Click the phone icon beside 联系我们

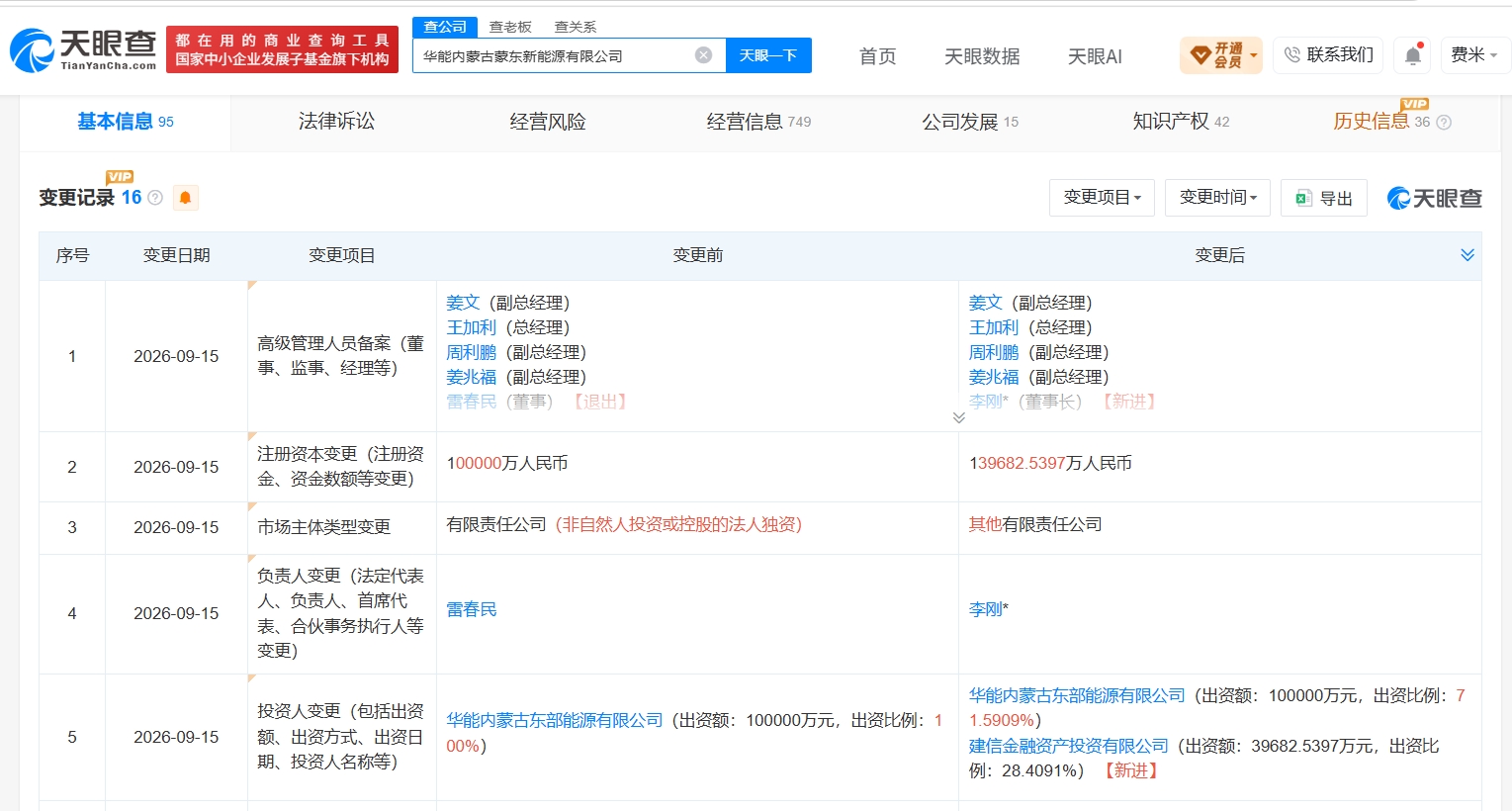(1291, 55)
